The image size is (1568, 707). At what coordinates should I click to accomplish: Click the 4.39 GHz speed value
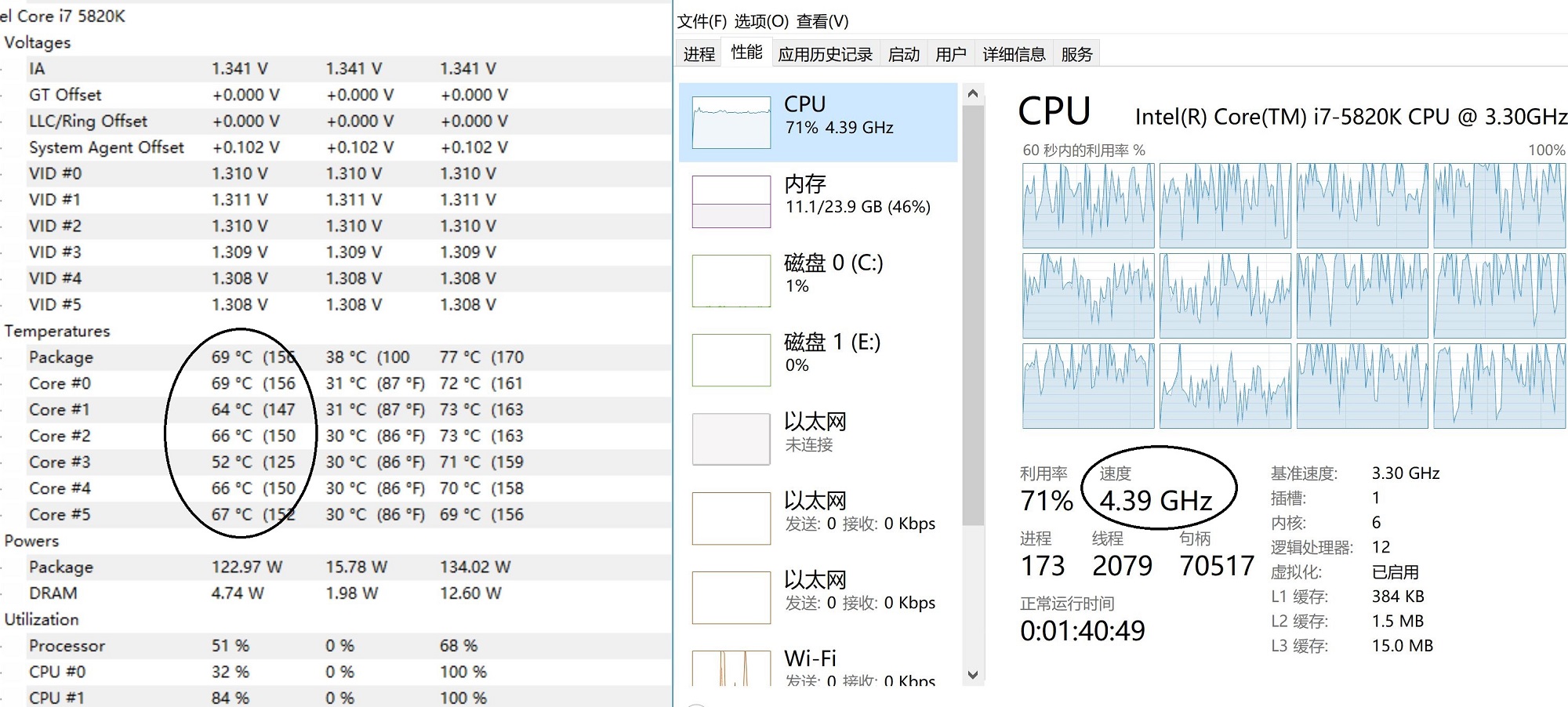pos(1156,501)
